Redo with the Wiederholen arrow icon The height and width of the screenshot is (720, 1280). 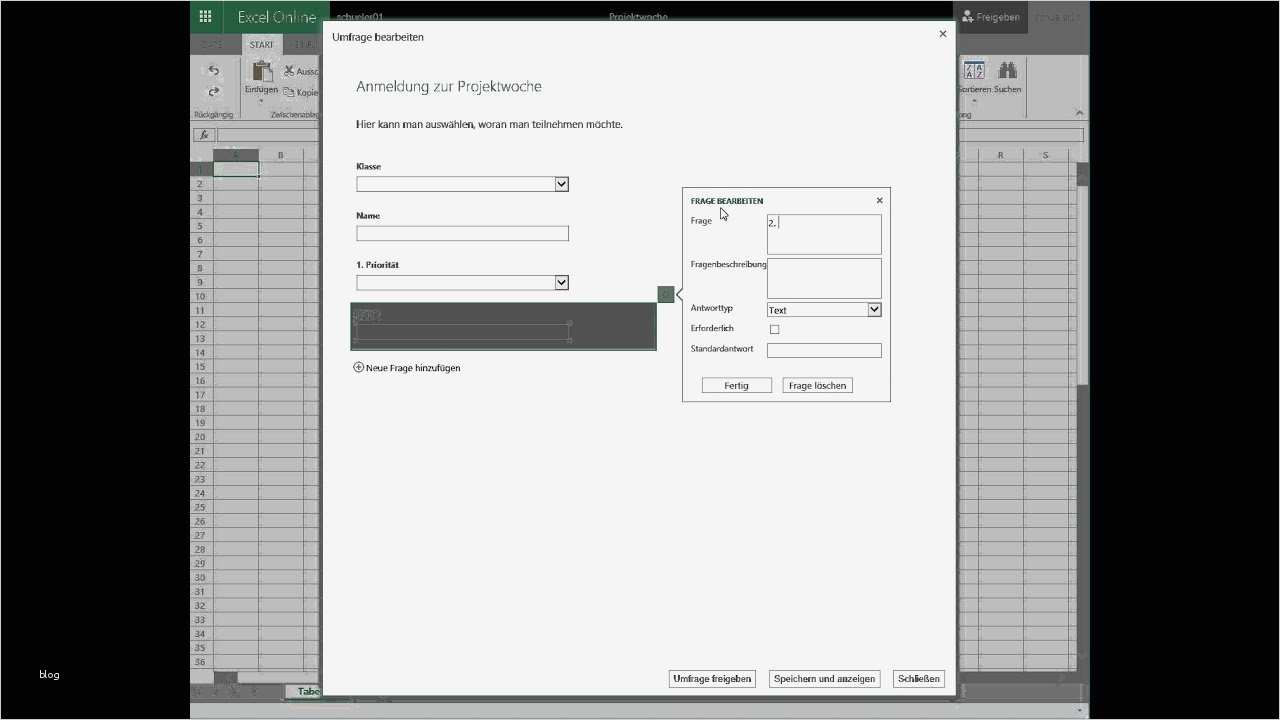click(x=213, y=91)
